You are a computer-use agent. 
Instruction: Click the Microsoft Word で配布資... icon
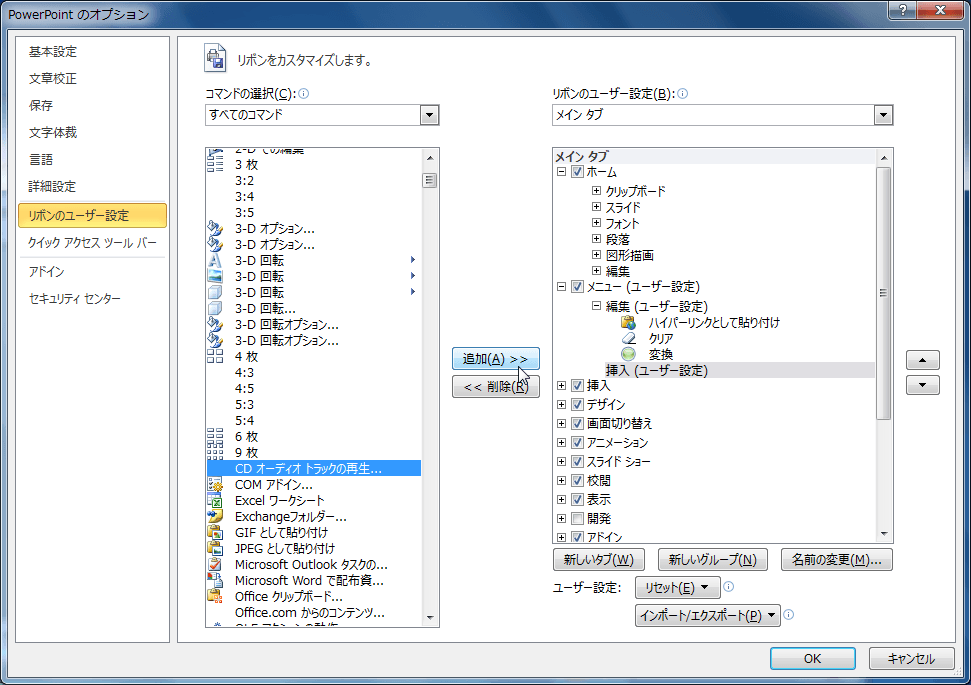(215, 581)
